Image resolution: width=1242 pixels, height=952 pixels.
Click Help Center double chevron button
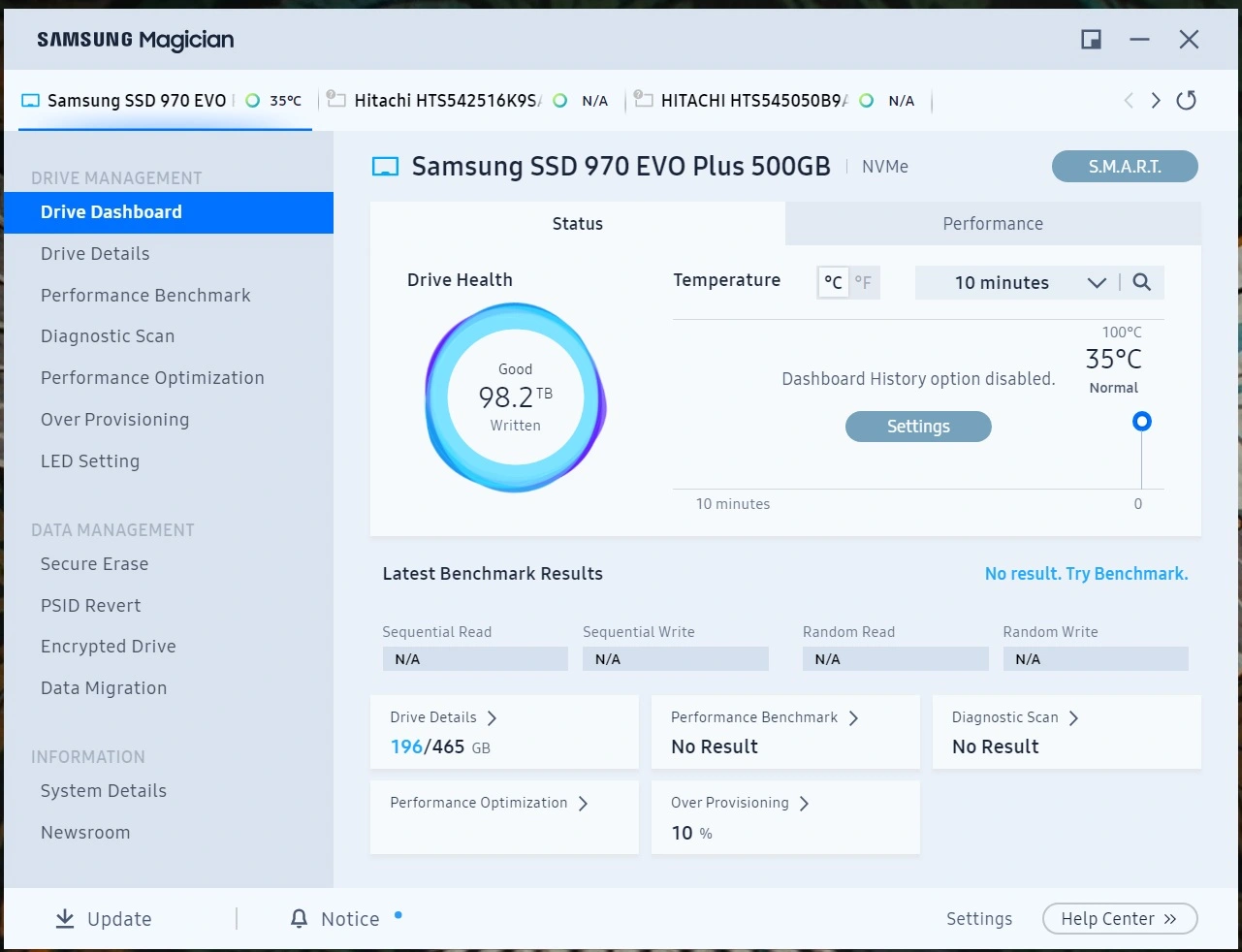click(x=1120, y=919)
